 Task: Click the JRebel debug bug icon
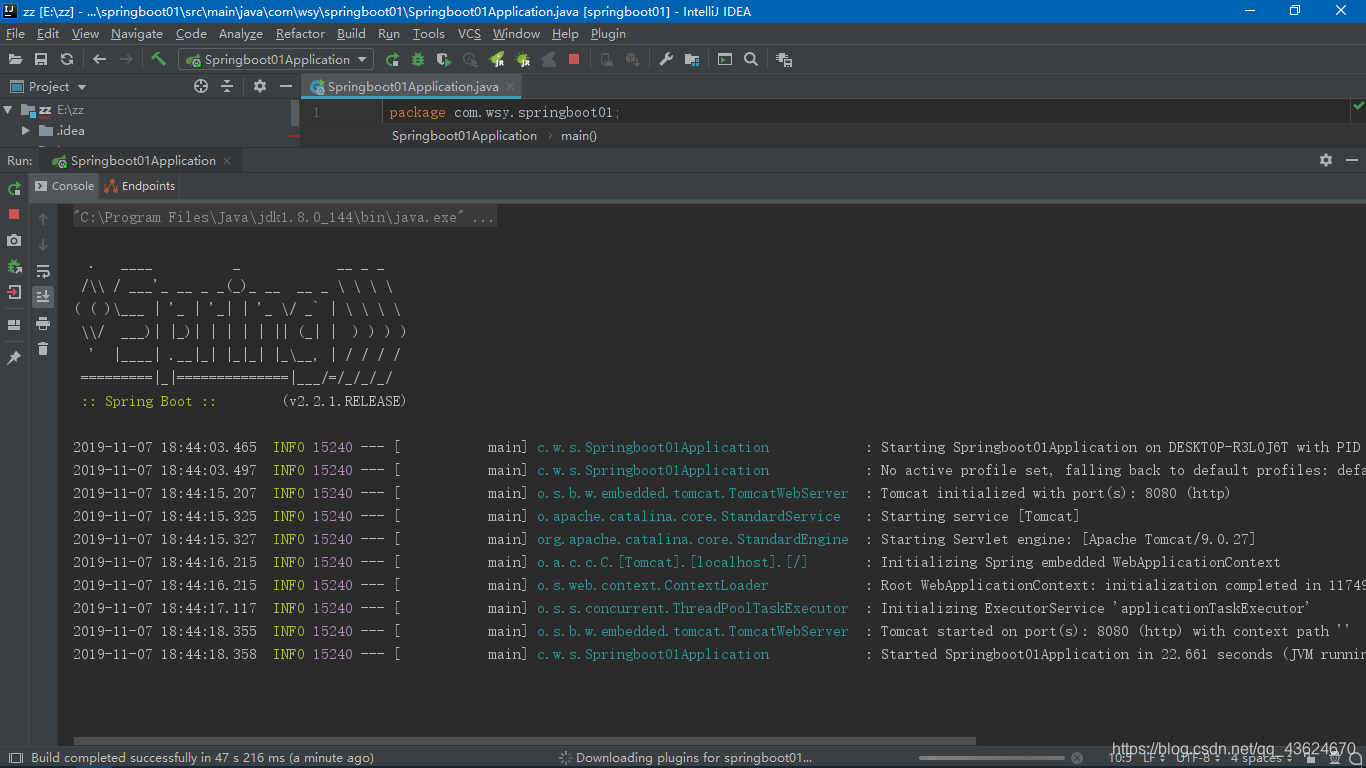click(523, 60)
